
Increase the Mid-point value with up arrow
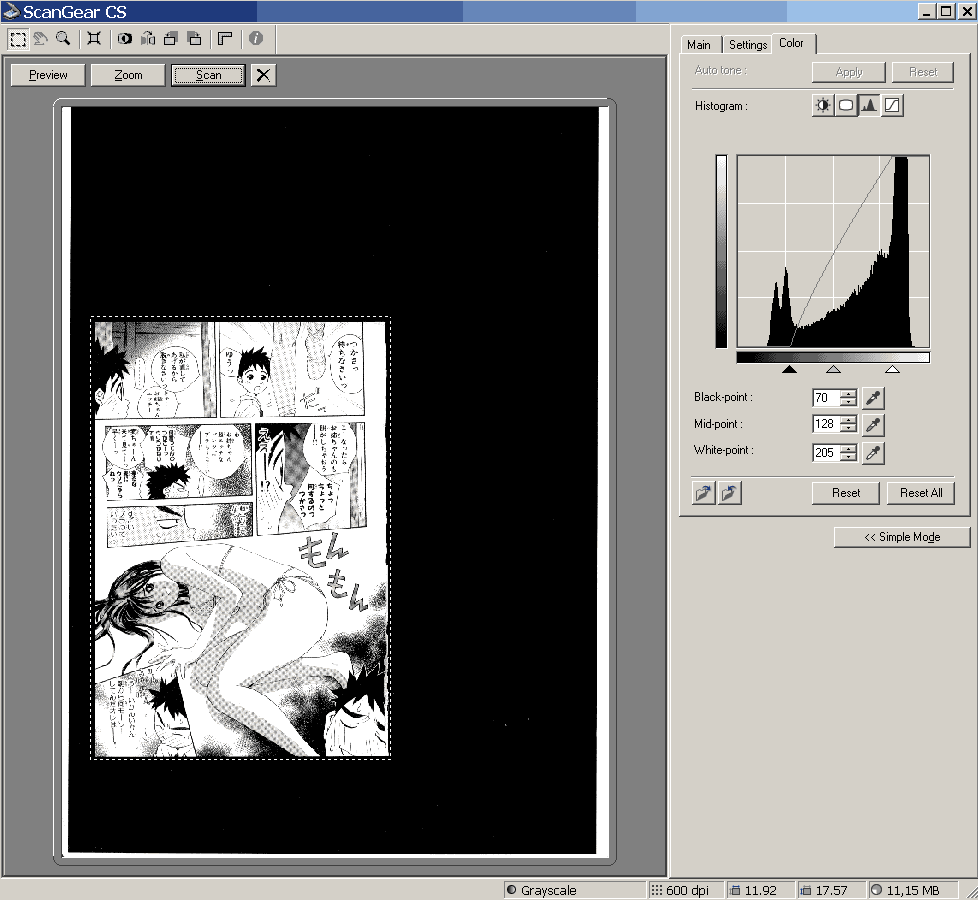[848, 420]
